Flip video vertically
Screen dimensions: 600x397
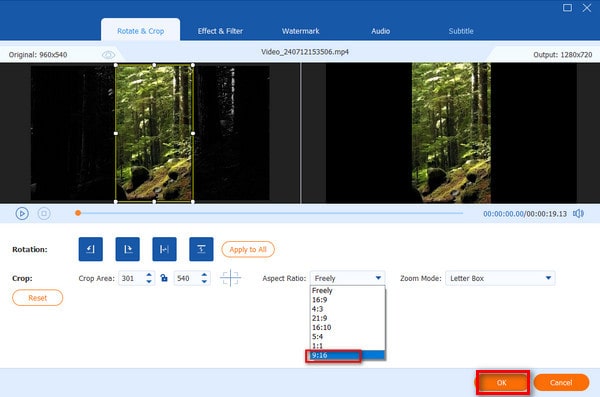(201, 249)
